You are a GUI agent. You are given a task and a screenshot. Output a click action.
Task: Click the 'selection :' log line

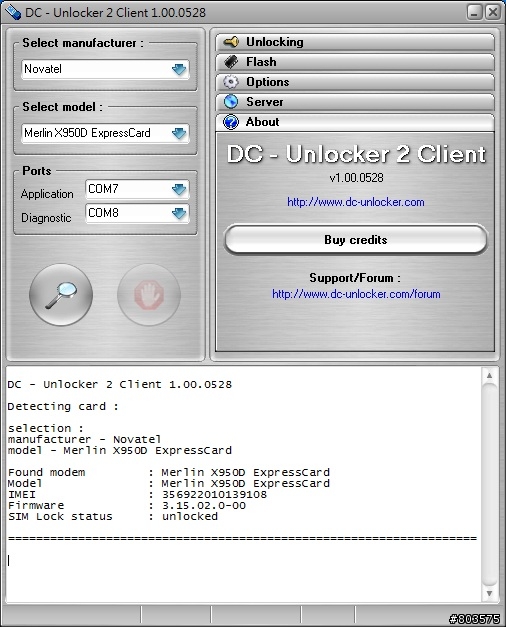[46, 428]
